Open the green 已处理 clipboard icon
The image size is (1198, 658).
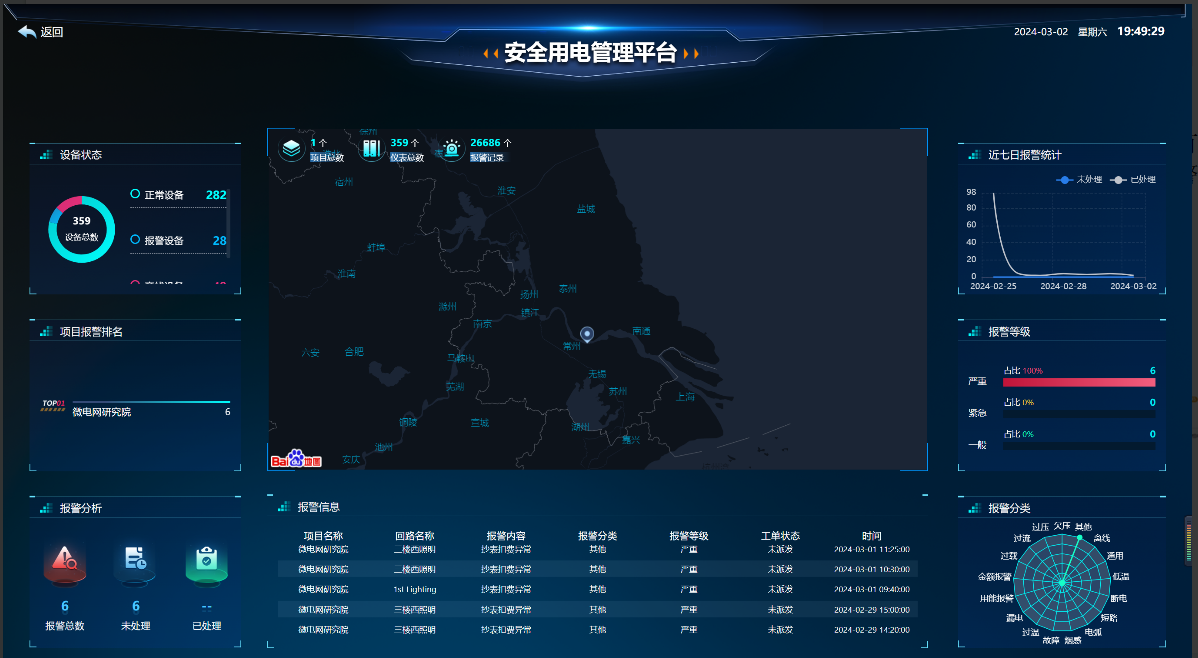click(206, 562)
